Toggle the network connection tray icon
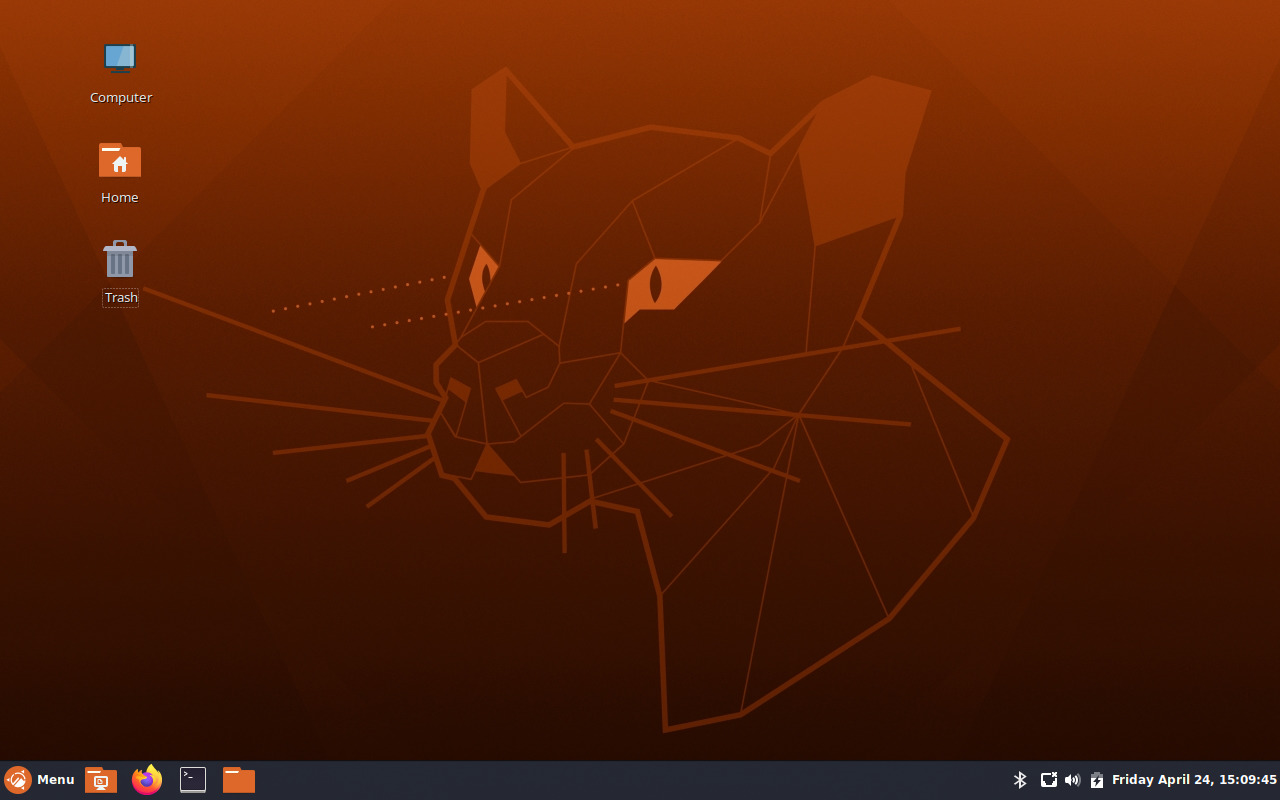 1048,779
